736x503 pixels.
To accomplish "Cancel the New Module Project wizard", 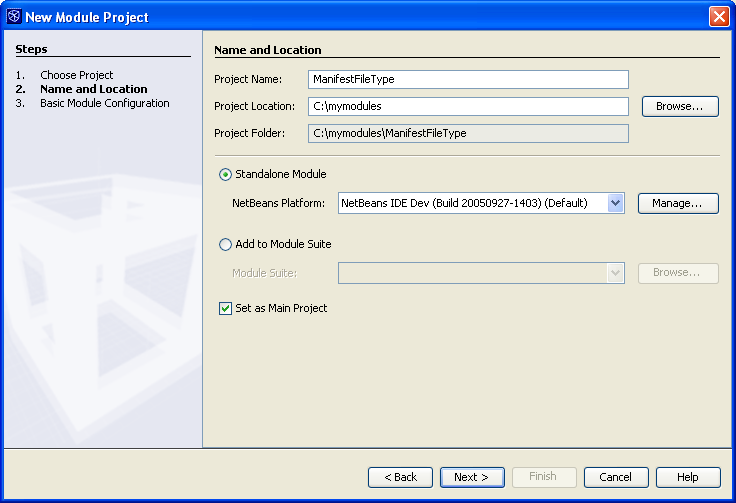I will (616, 477).
